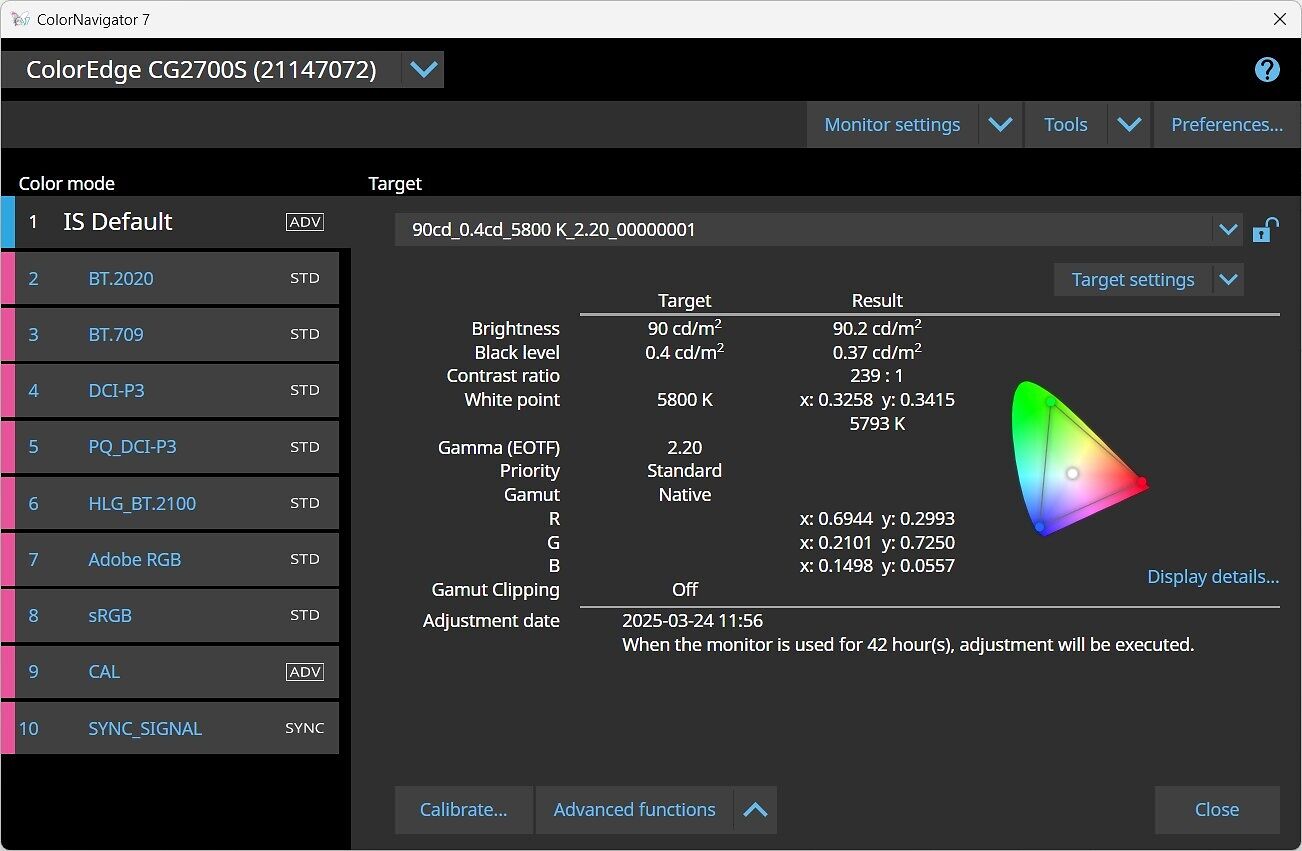Open the Display details link
The image size is (1302, 851).
tap(1213, 577)
